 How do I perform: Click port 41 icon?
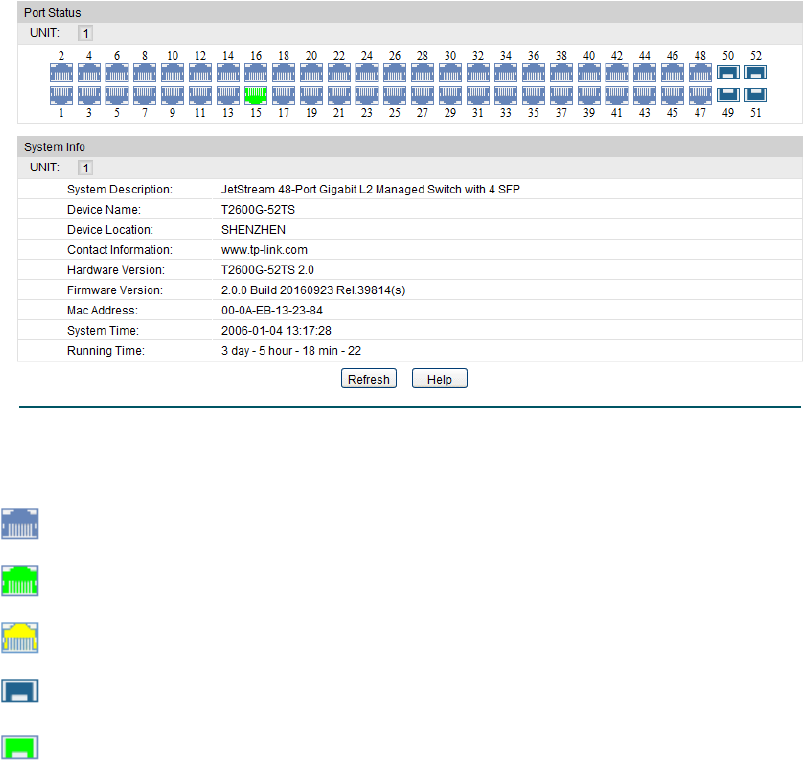click(x=617, y=95)
